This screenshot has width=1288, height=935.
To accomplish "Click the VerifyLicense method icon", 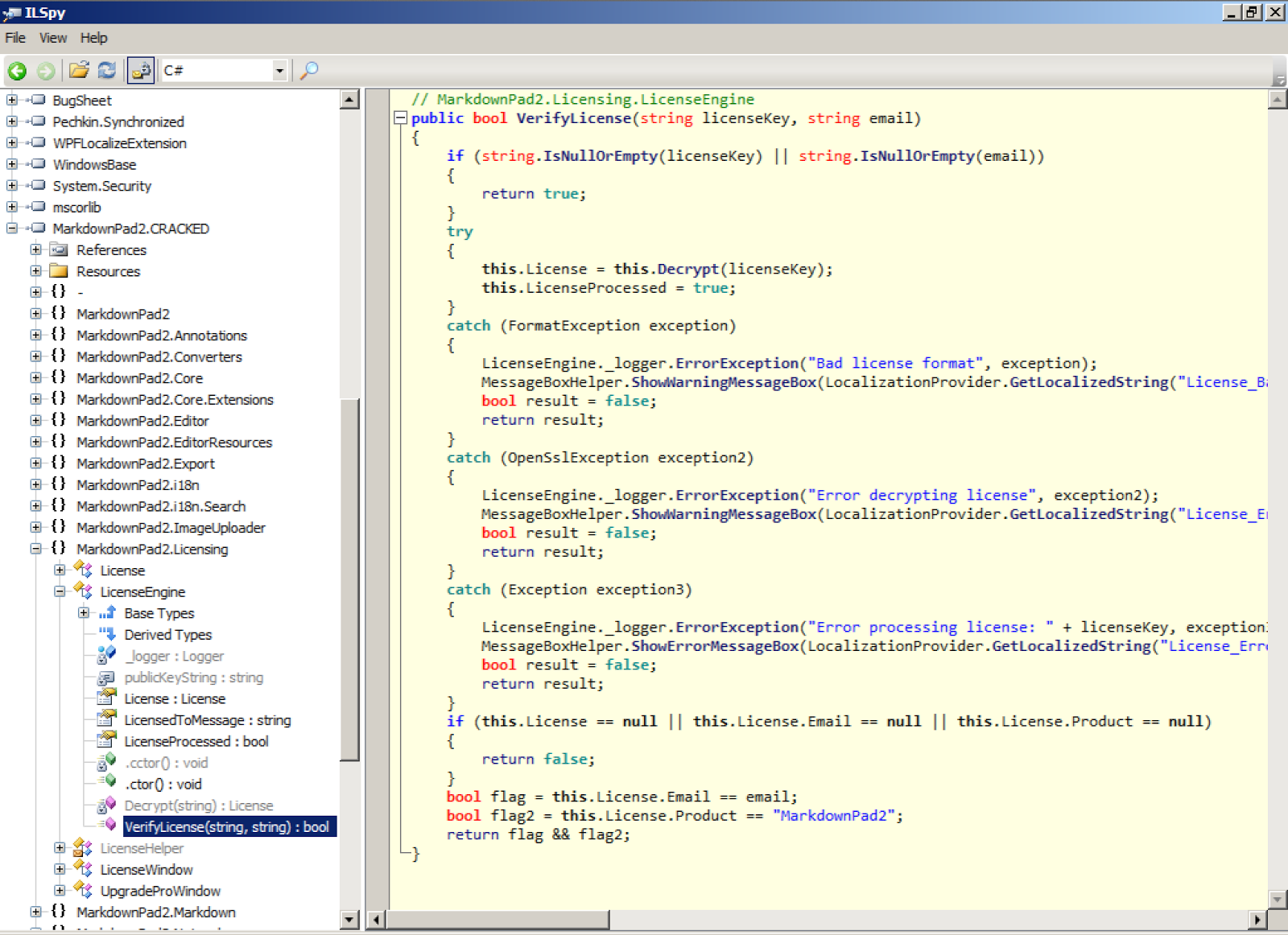I will [109, 826].
